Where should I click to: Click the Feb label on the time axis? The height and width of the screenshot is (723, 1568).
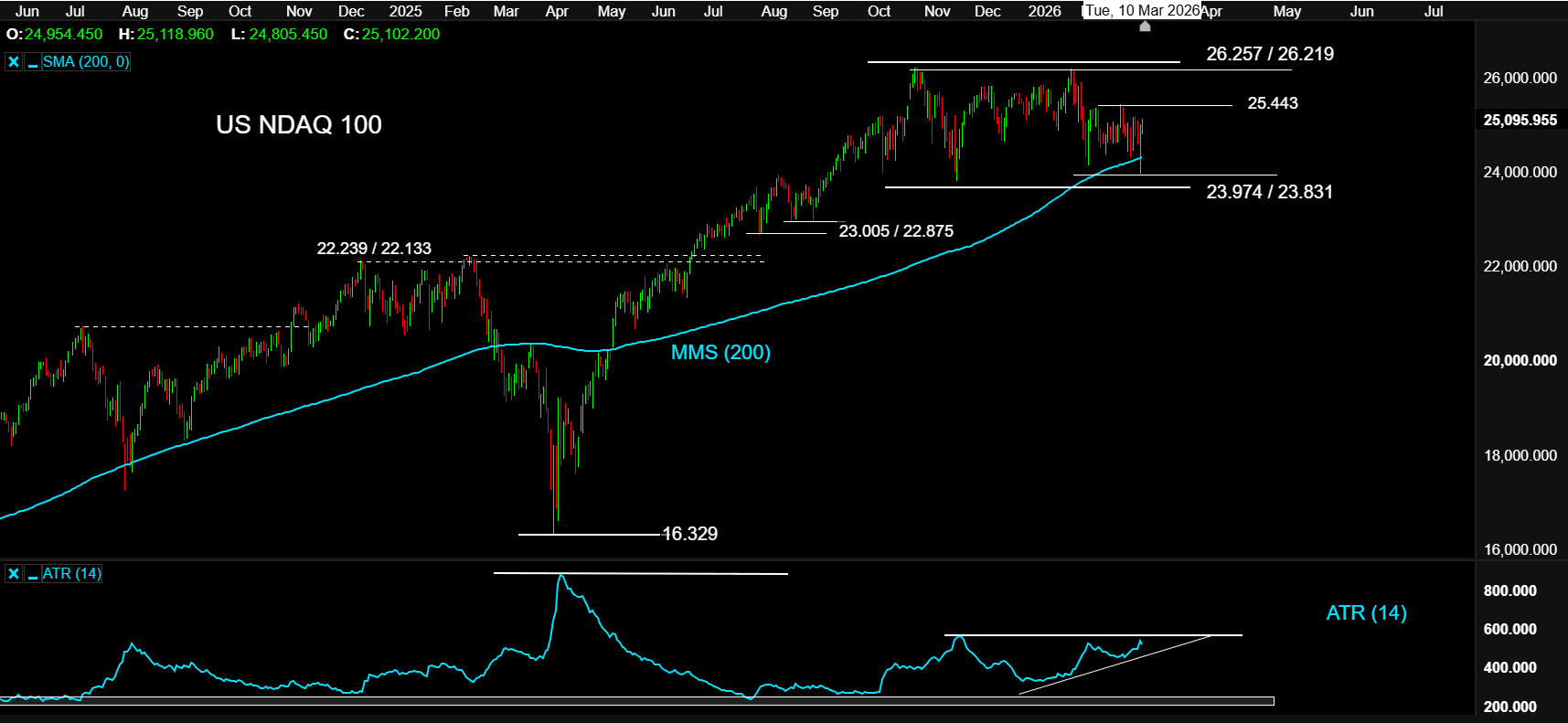click(x=456, y=11)
